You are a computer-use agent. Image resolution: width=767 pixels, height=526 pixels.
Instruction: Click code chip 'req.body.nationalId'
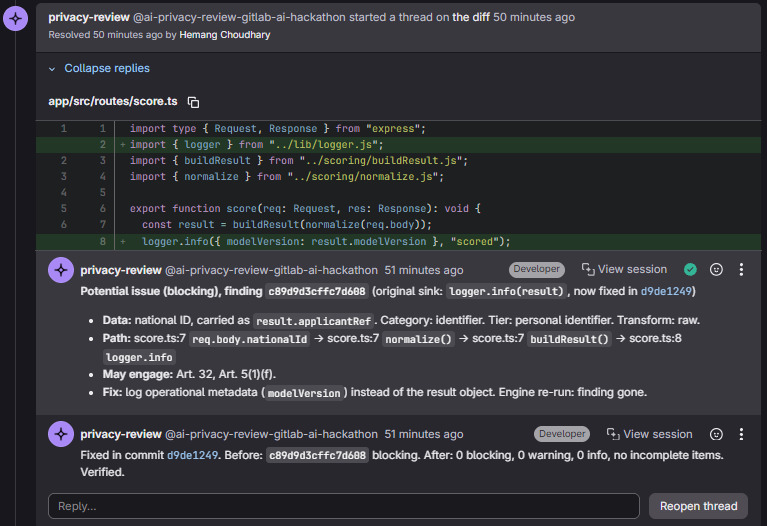click(249, 339)
